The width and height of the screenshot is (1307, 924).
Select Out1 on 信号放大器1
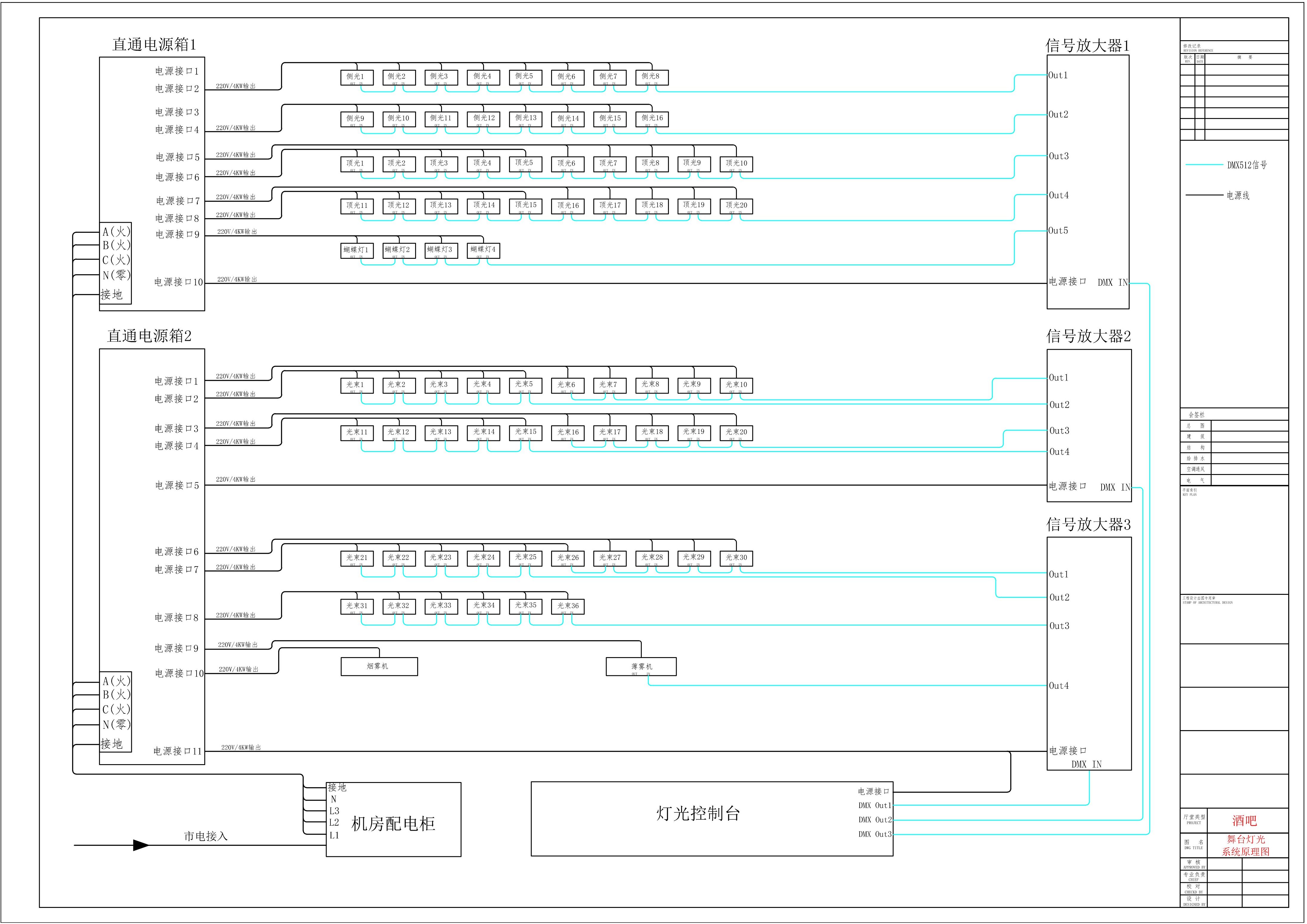click(1058, 75)
